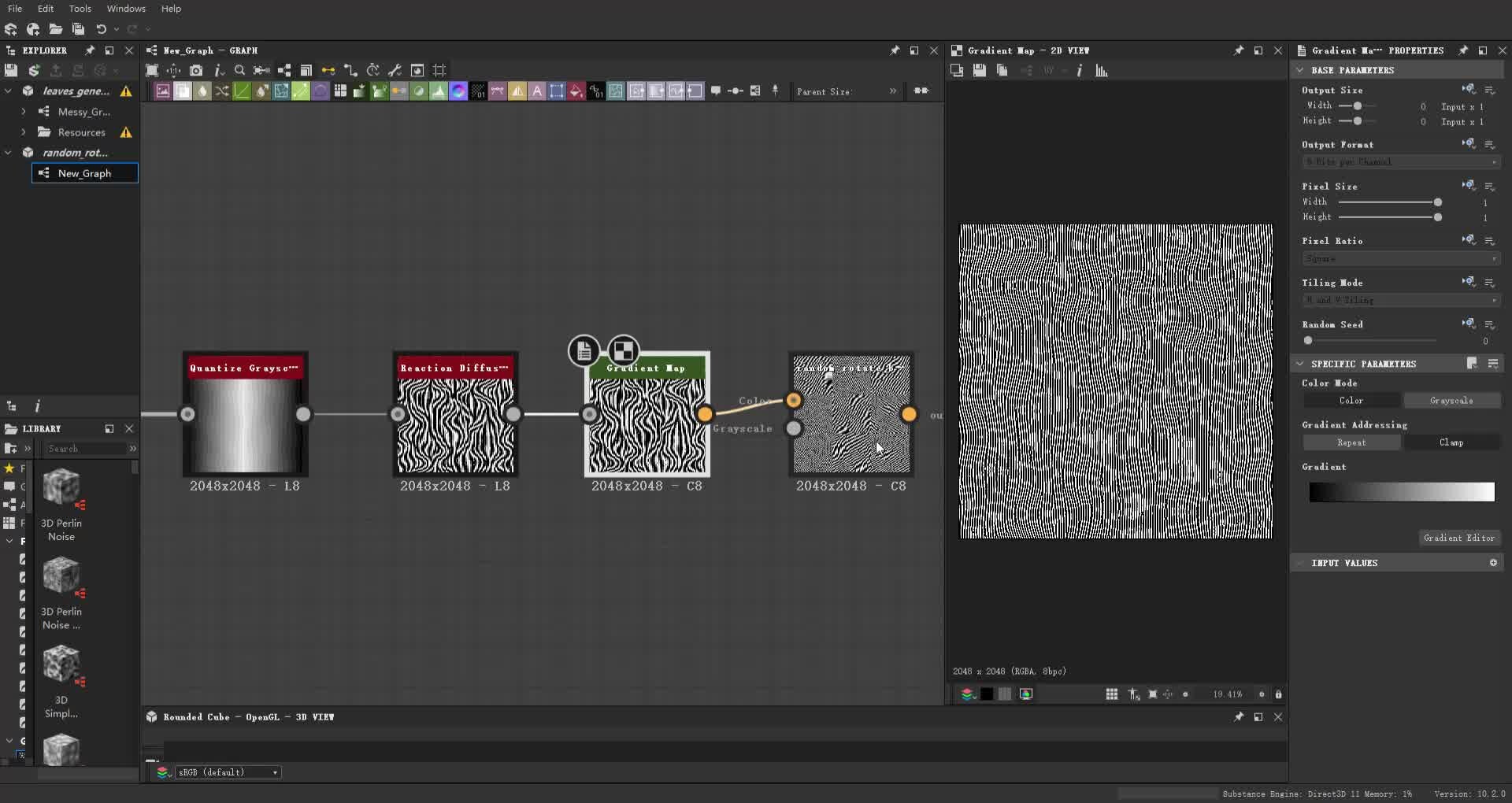Click the camera snapshot icon in graph toolbar
This screenshot has height=803, width=1512.
pos(197,70)
